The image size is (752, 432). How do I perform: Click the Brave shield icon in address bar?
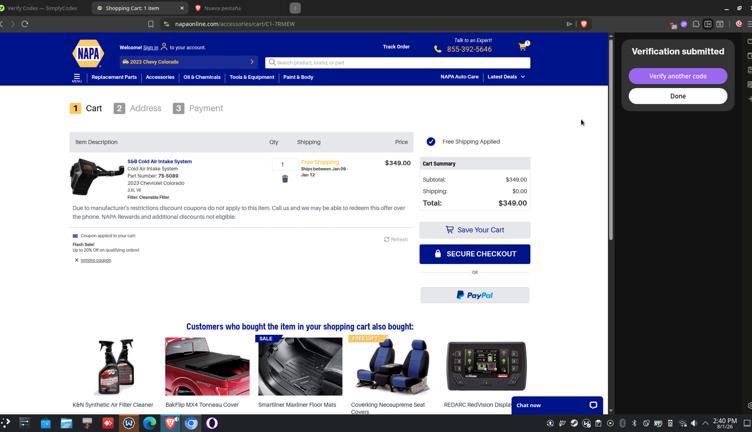click(584, 23)
